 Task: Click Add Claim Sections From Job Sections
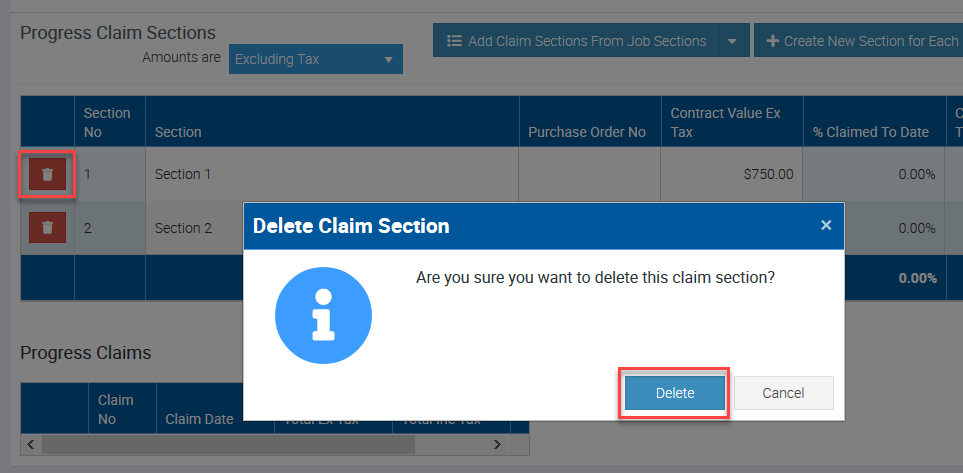click(x=576, y=41)
